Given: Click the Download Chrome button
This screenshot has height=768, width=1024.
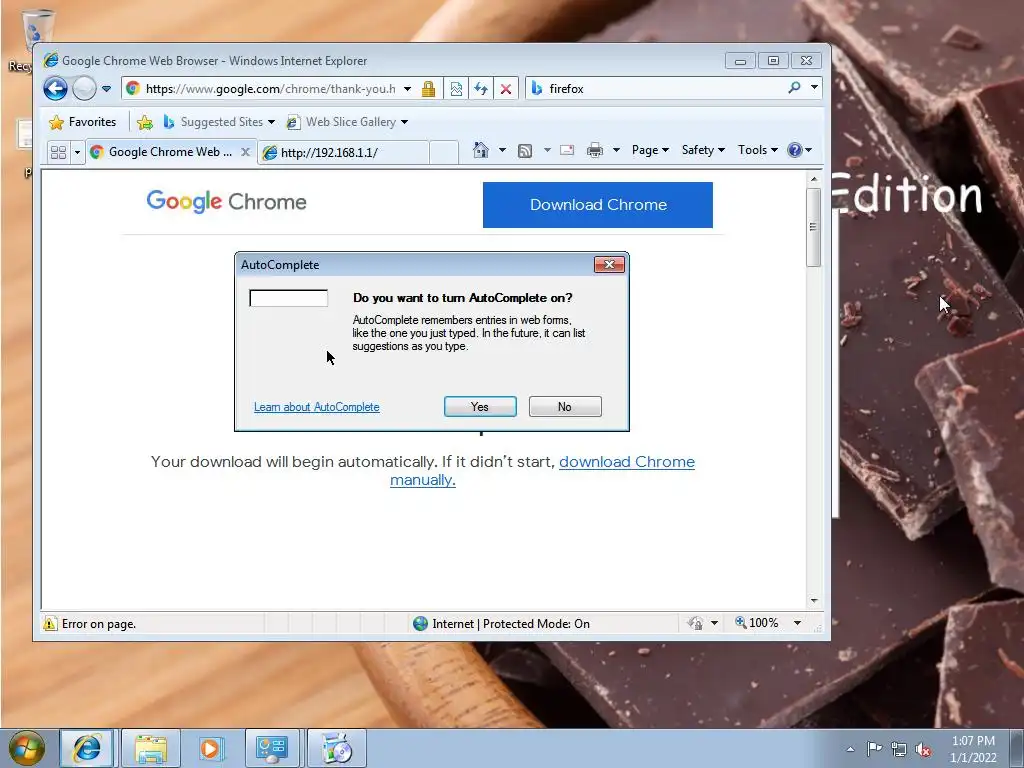Looking at the screenshot, I should coord(598,204).
